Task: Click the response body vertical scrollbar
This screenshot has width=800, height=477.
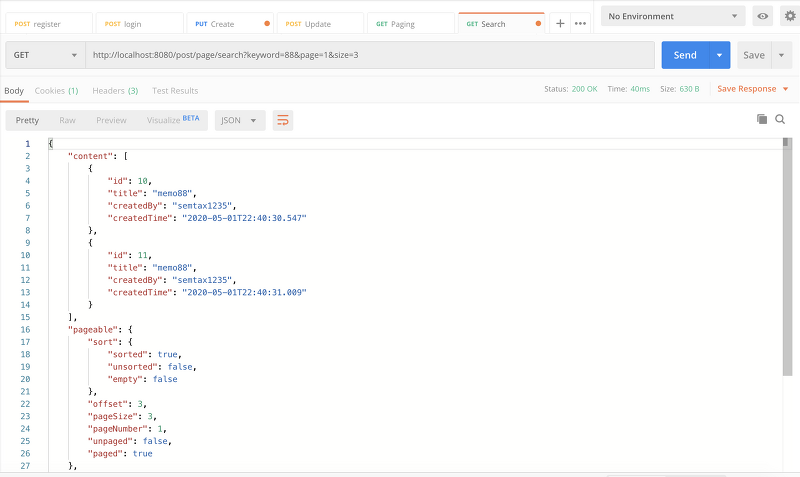Action: point(787,258)
